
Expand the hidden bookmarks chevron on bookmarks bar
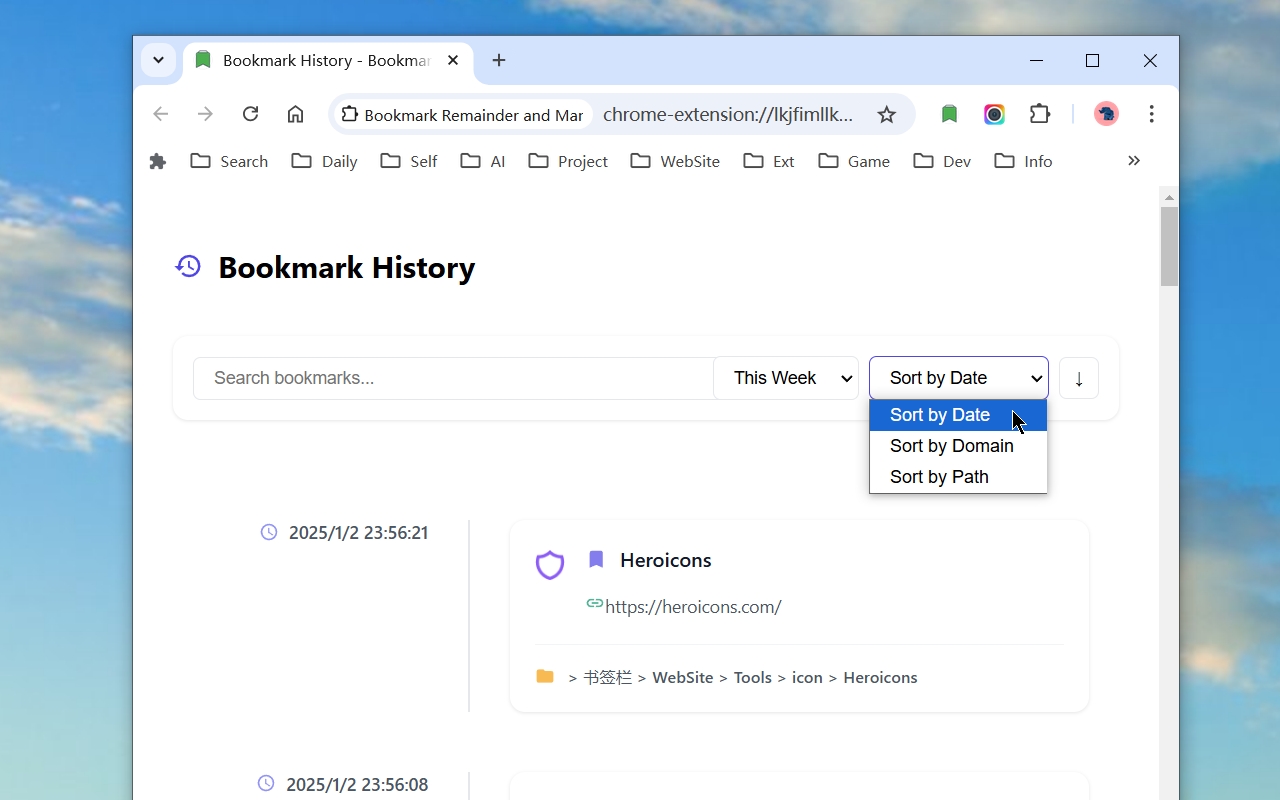1134,160
